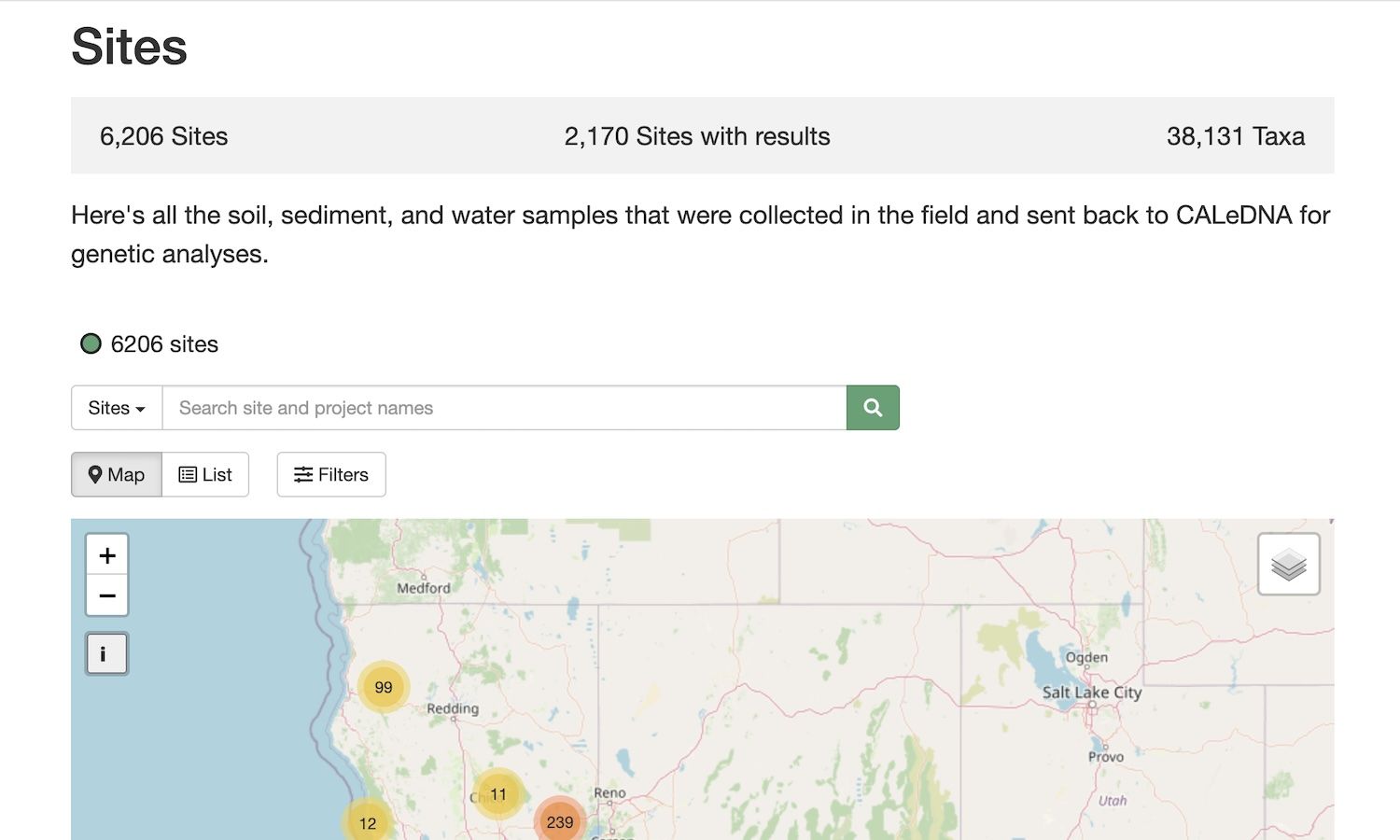
Task: Open the map info button
Action: pyautogui.click(x=106, y=653)
